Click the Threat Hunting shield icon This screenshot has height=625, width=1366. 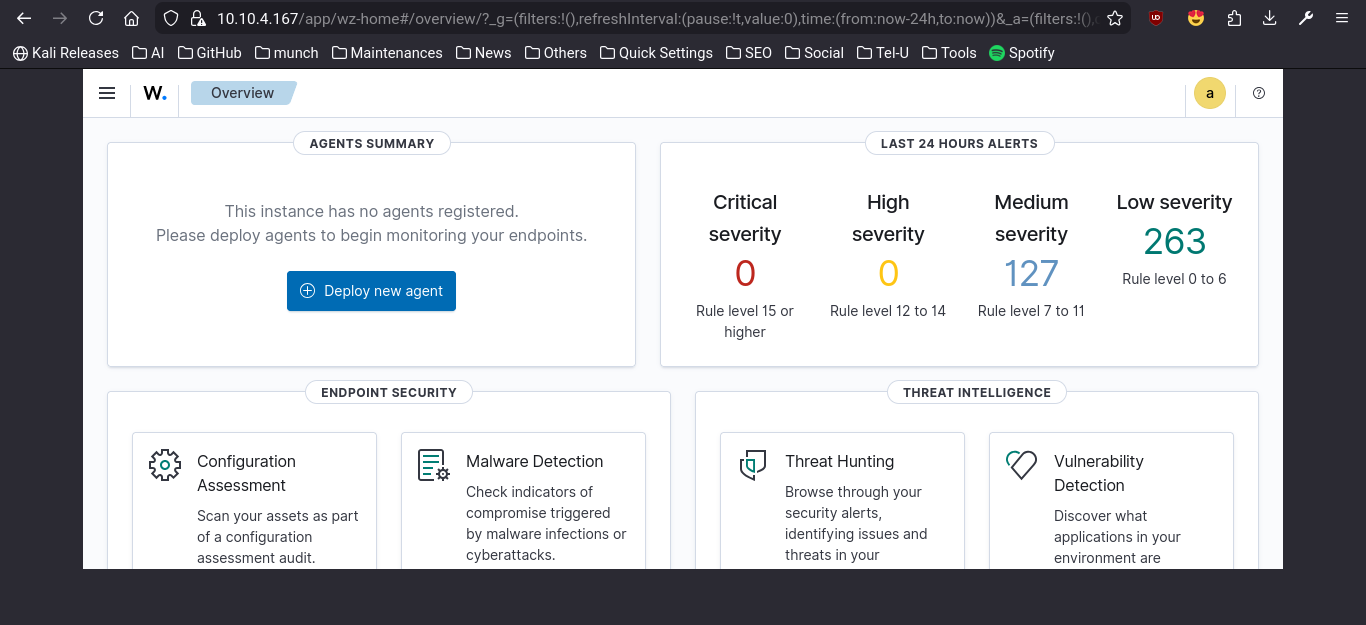[753, 465]
